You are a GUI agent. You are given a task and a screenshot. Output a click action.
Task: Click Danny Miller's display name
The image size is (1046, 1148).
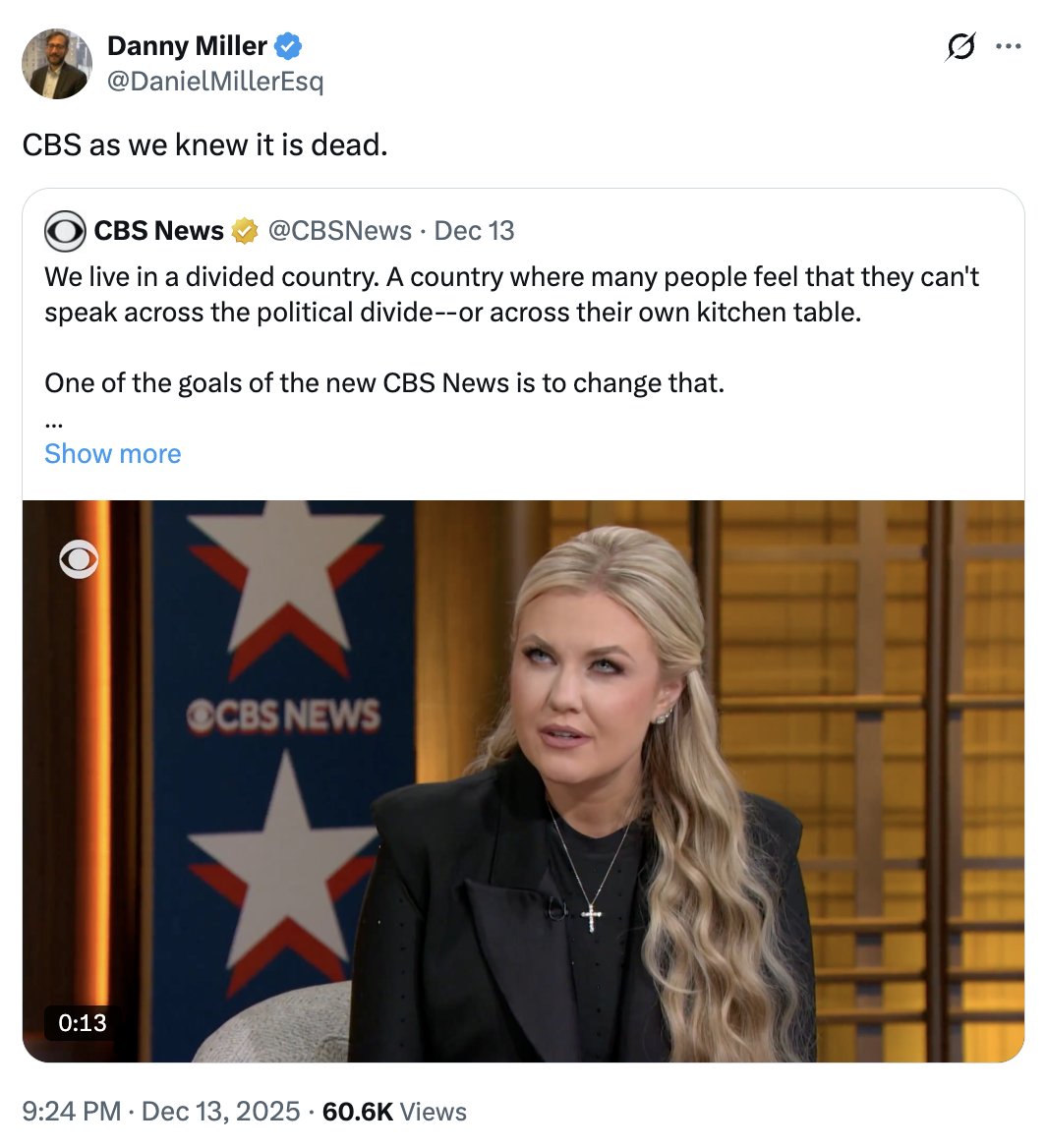coord(187,45)
